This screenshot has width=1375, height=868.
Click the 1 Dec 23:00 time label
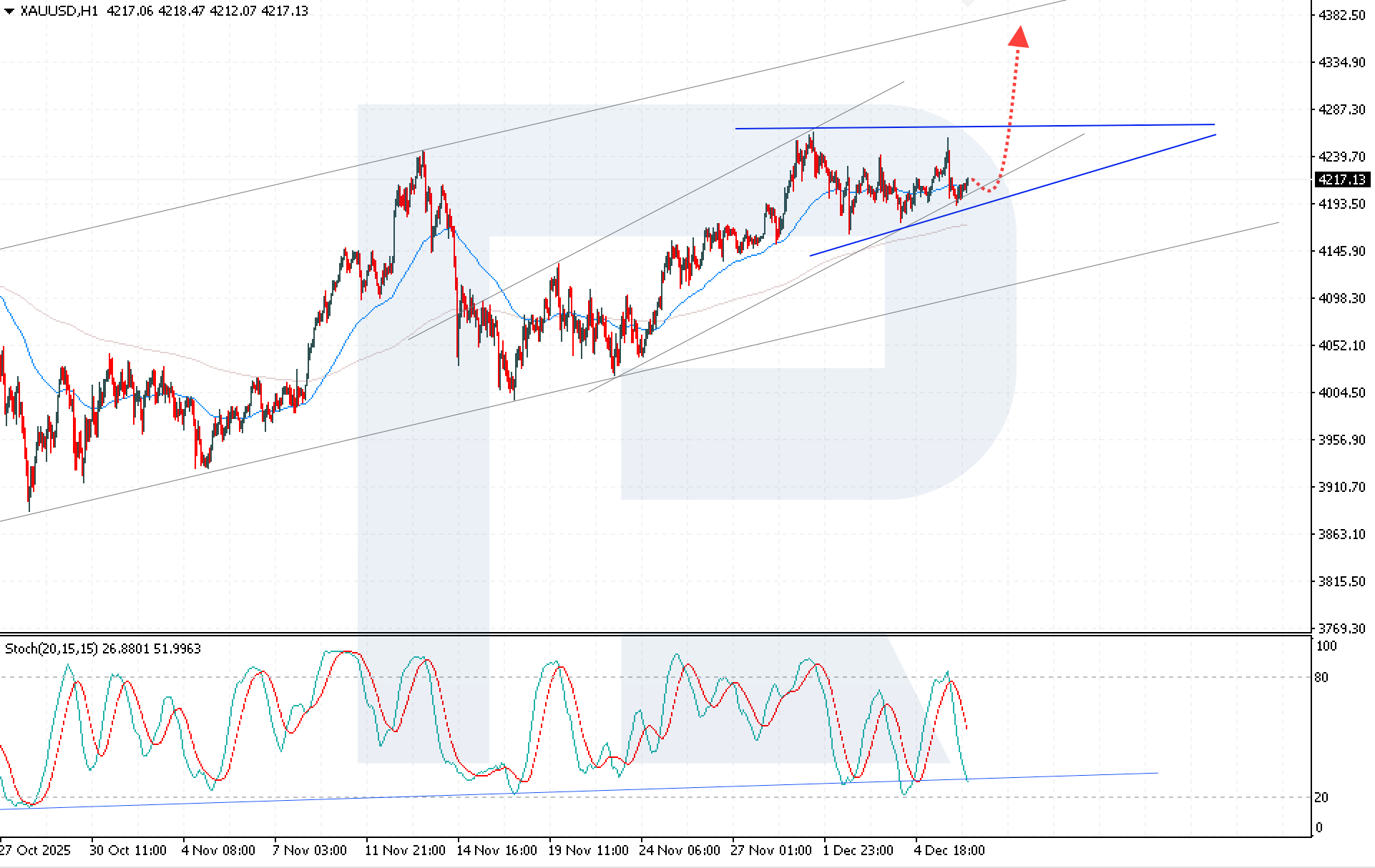858,850
